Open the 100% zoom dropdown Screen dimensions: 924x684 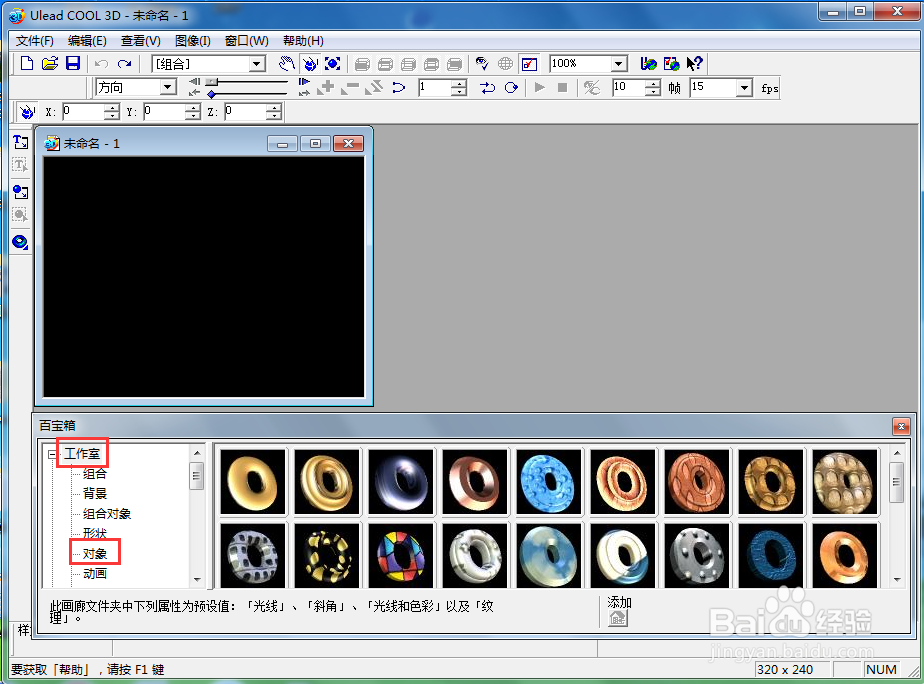point(618,64)
